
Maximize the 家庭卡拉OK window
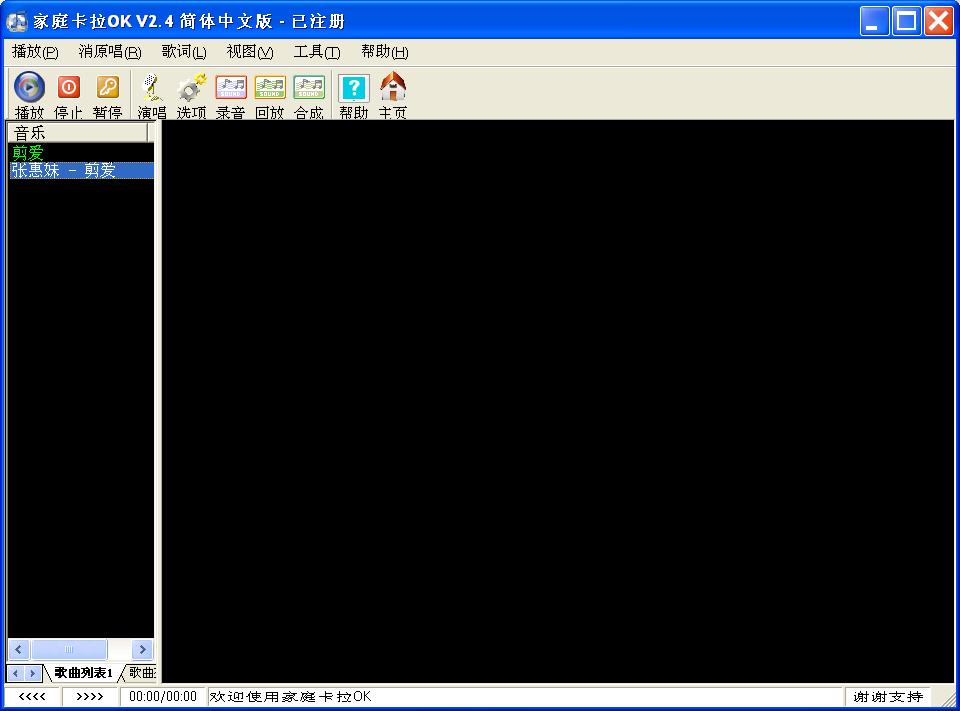[907, 21]
